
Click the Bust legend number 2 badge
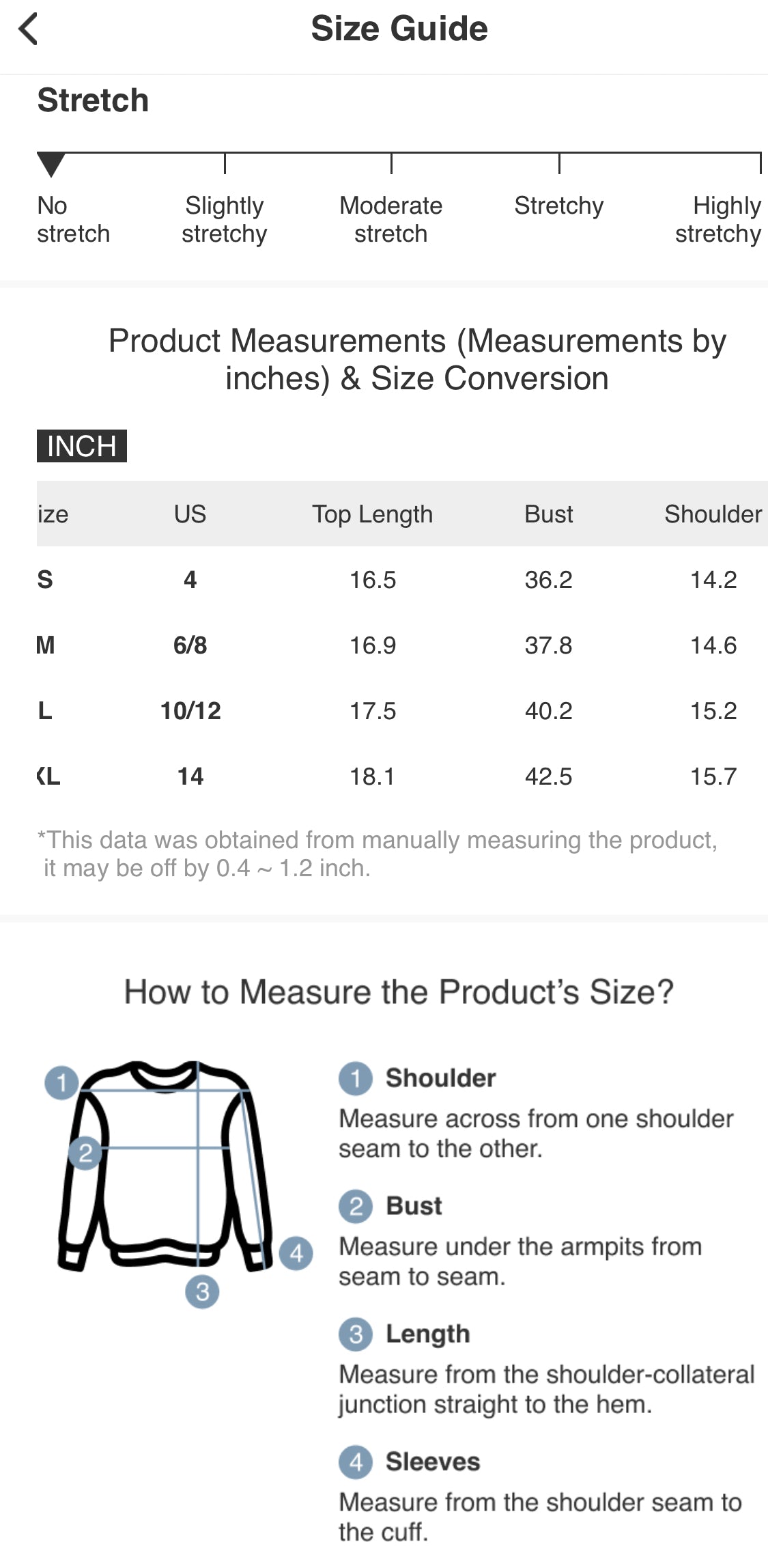(356, 1206)
